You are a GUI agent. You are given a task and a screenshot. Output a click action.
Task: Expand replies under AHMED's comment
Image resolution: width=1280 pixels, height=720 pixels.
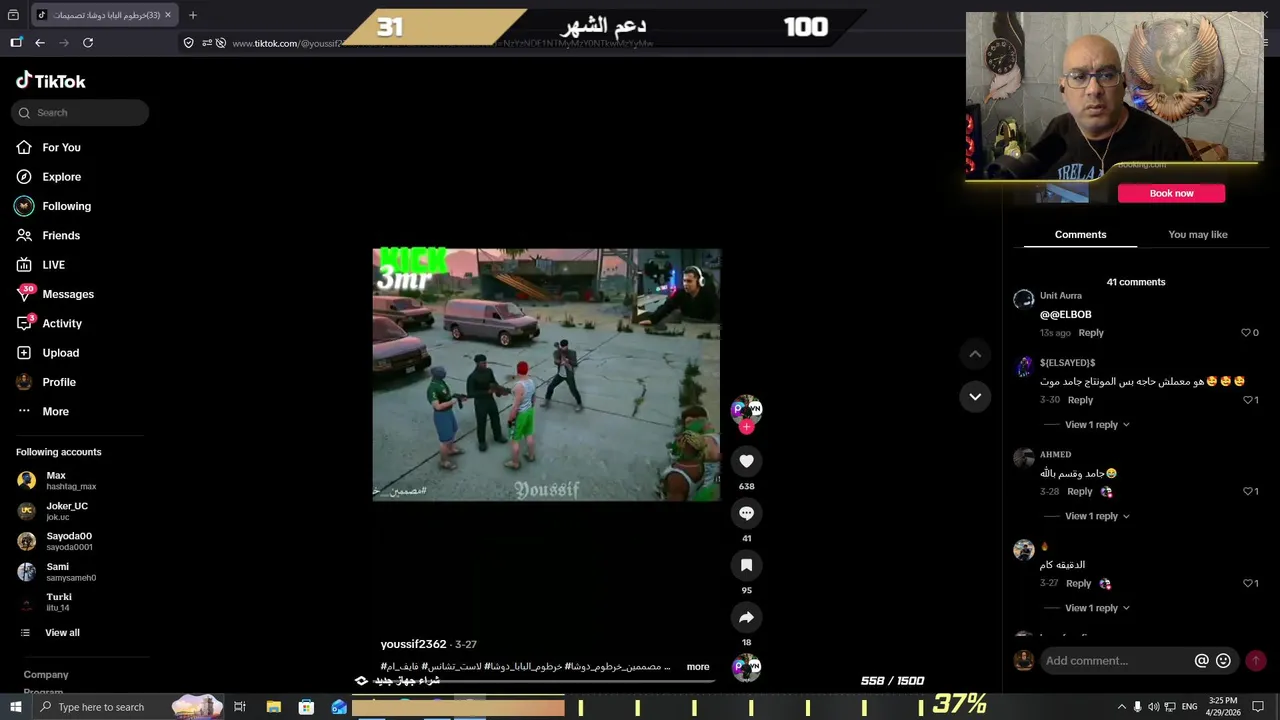point(1097,516)
